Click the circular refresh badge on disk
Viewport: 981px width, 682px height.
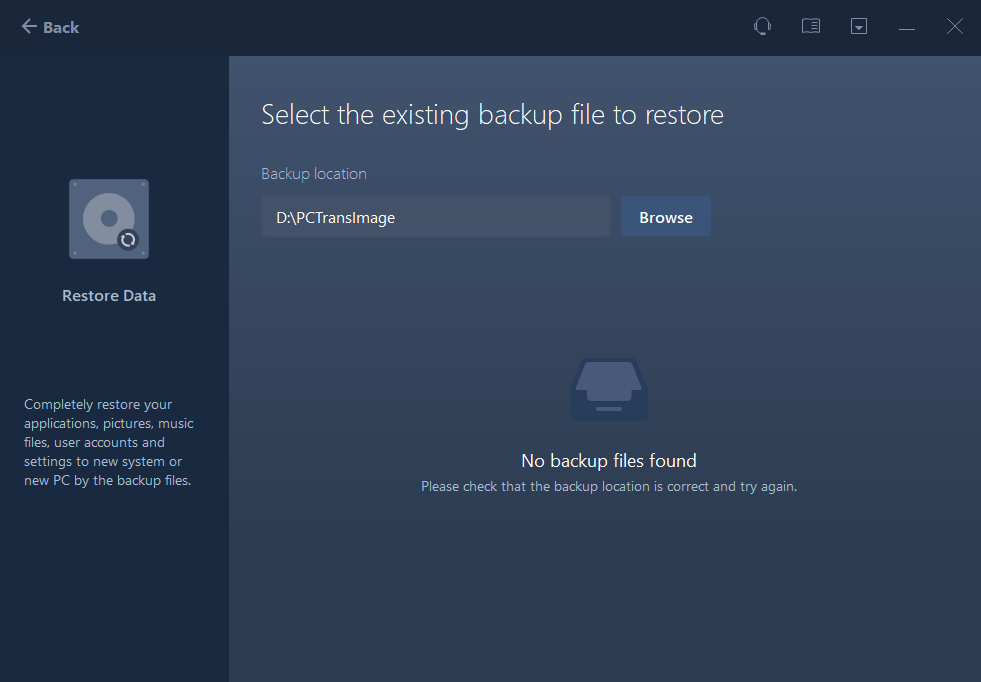tap(127, 239)
